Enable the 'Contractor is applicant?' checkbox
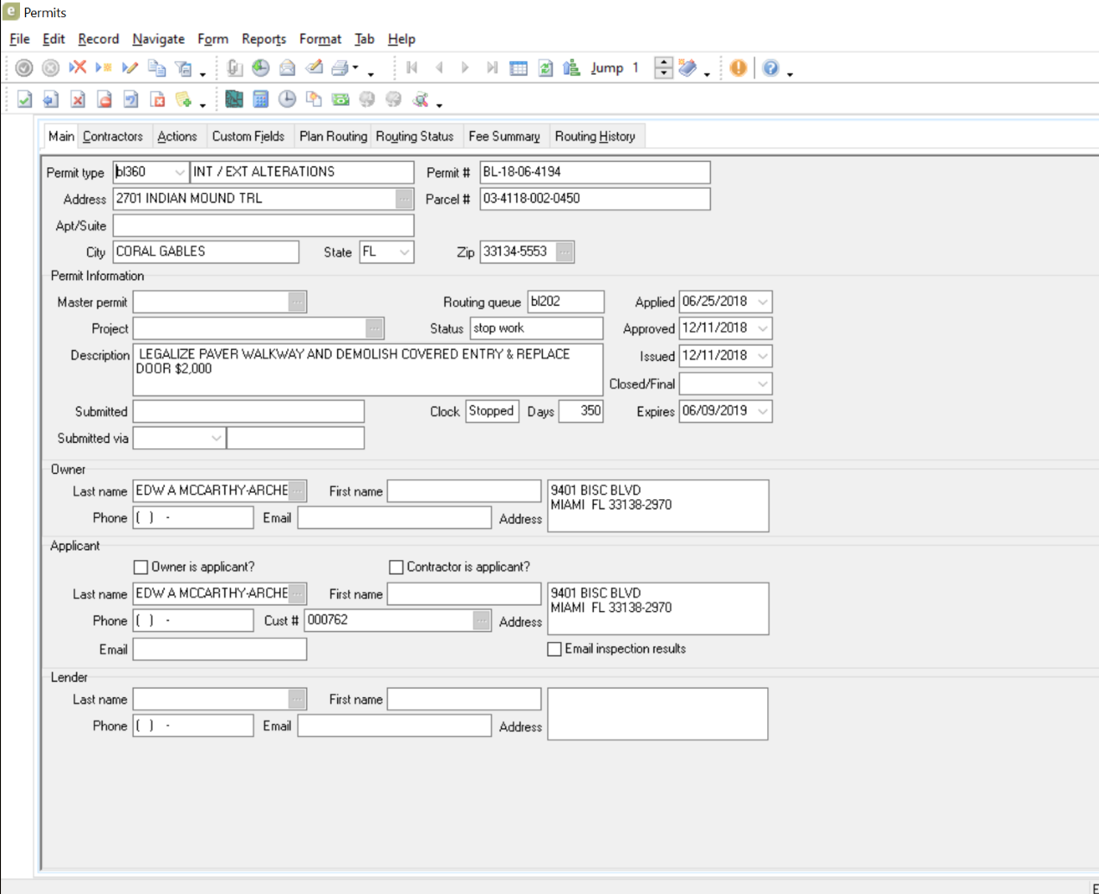The width and height of the screenshot is (1099, 894). point(396,567)
